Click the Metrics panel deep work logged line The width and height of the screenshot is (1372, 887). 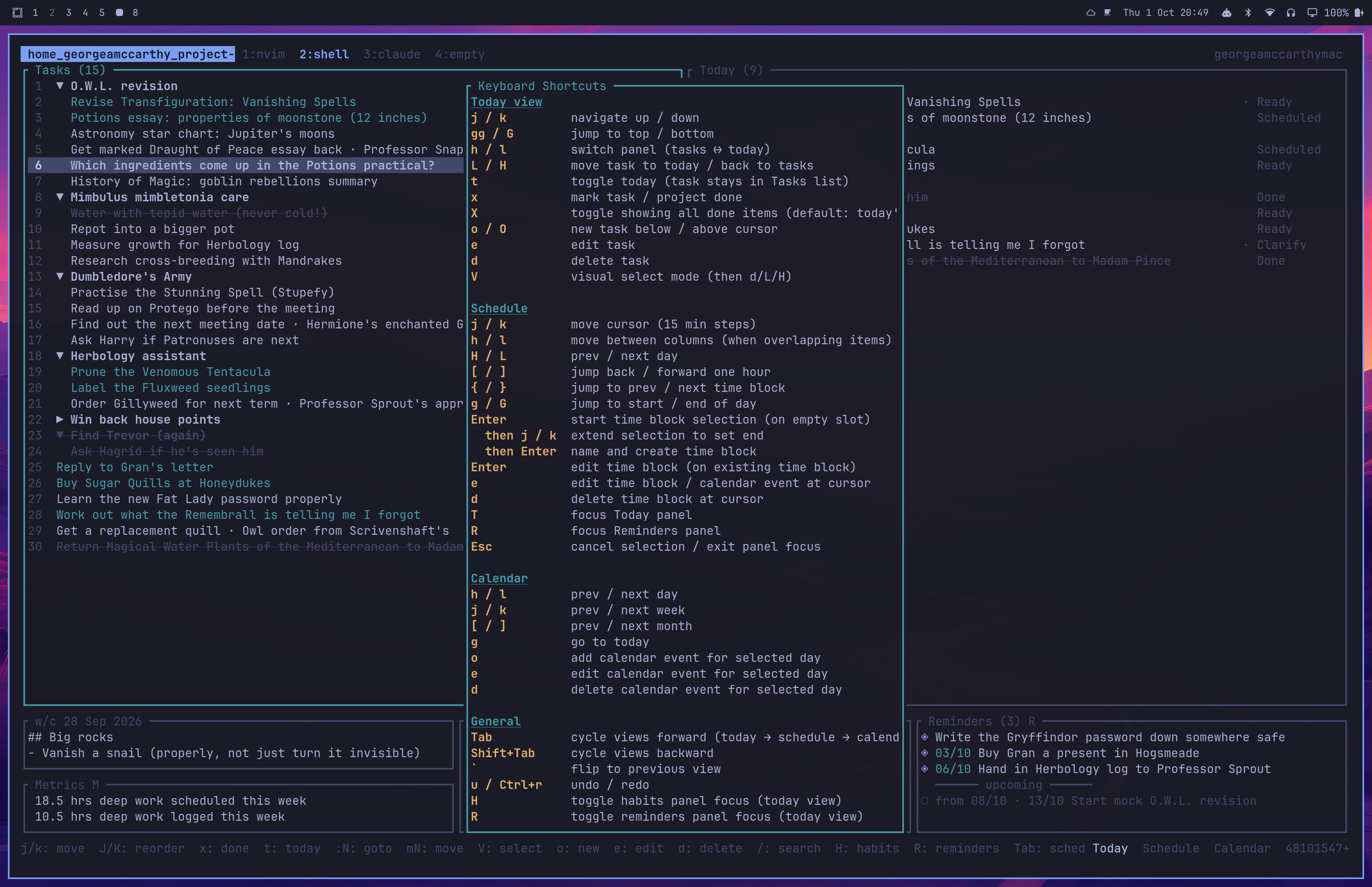pos(160,817)
